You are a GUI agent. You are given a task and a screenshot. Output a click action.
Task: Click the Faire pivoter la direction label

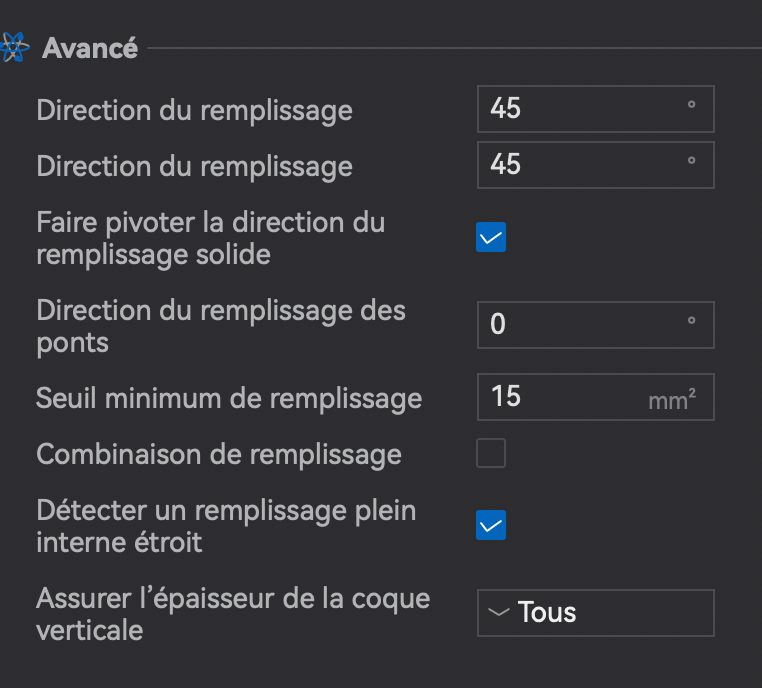pyautogui.click(x=211, y=238)
